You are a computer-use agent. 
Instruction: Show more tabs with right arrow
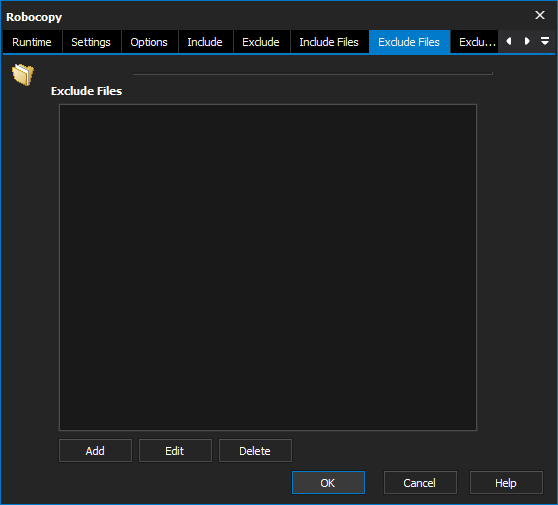pyautogui.click(x=527, y=41)
